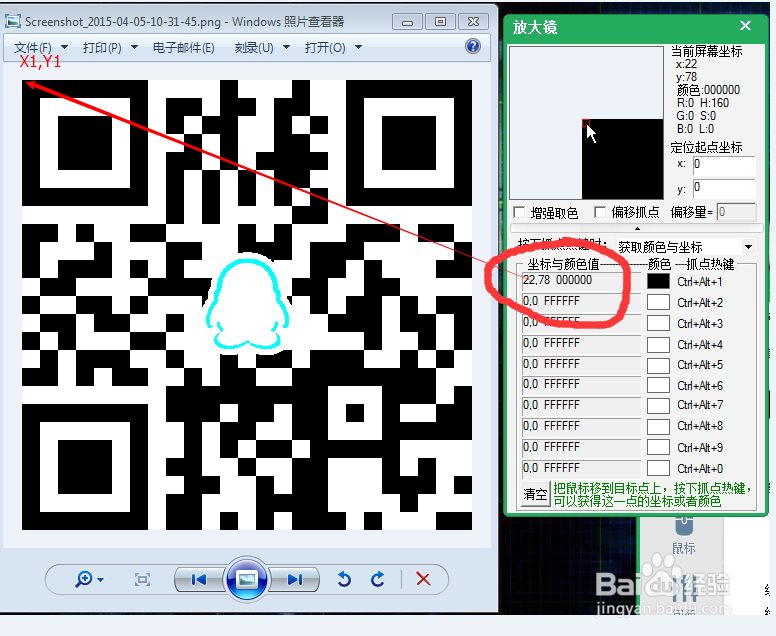Click the actual size fit button

pos(143,579)
